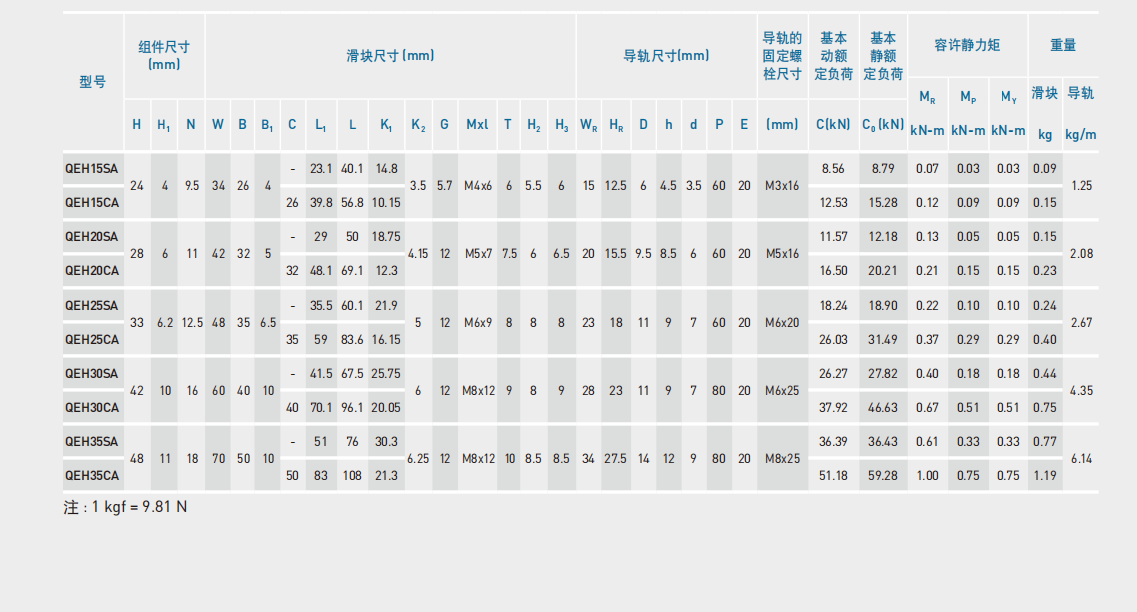Click the QEH30SA model row label

[x=91, y=373]
